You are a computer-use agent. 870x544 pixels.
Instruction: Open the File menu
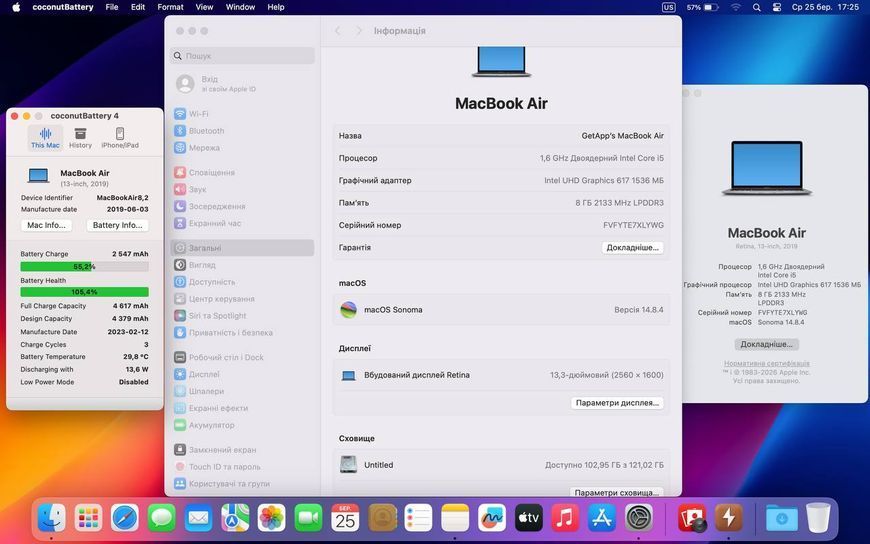pos(112,7)
